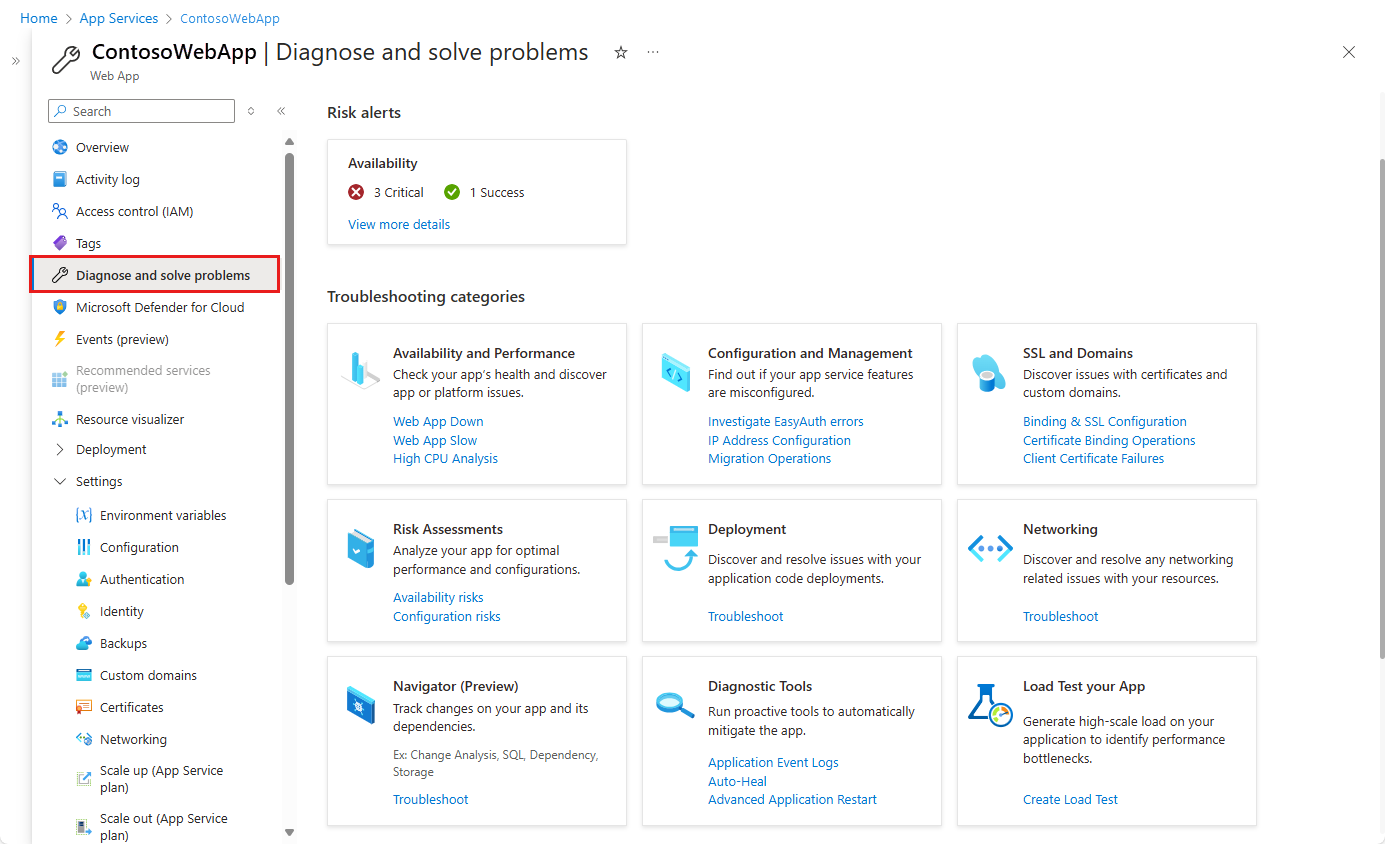Click the sidebar Search input field
This screenshot has width=1385, height=844.
coord(141,111)
